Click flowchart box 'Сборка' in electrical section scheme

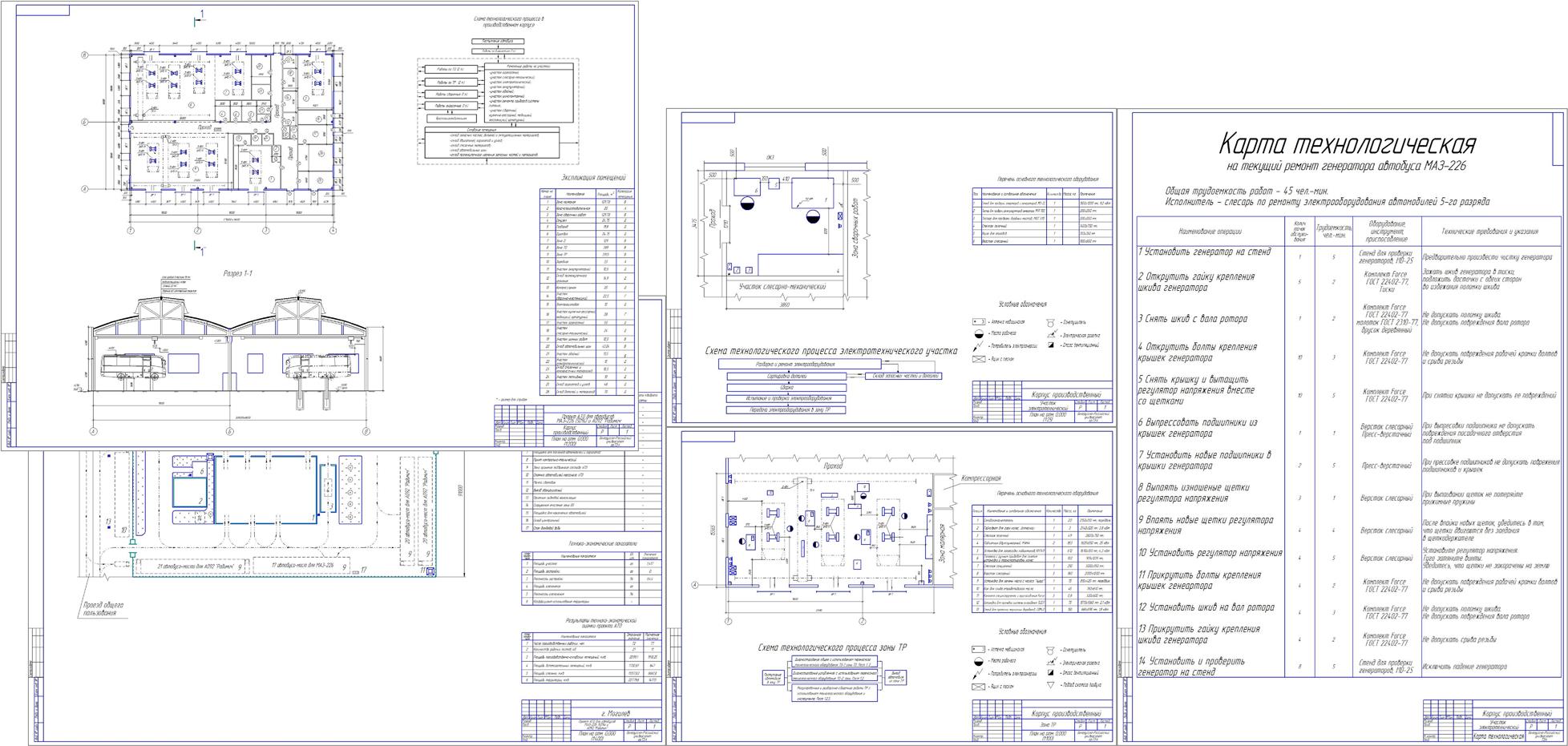point(786,387)
